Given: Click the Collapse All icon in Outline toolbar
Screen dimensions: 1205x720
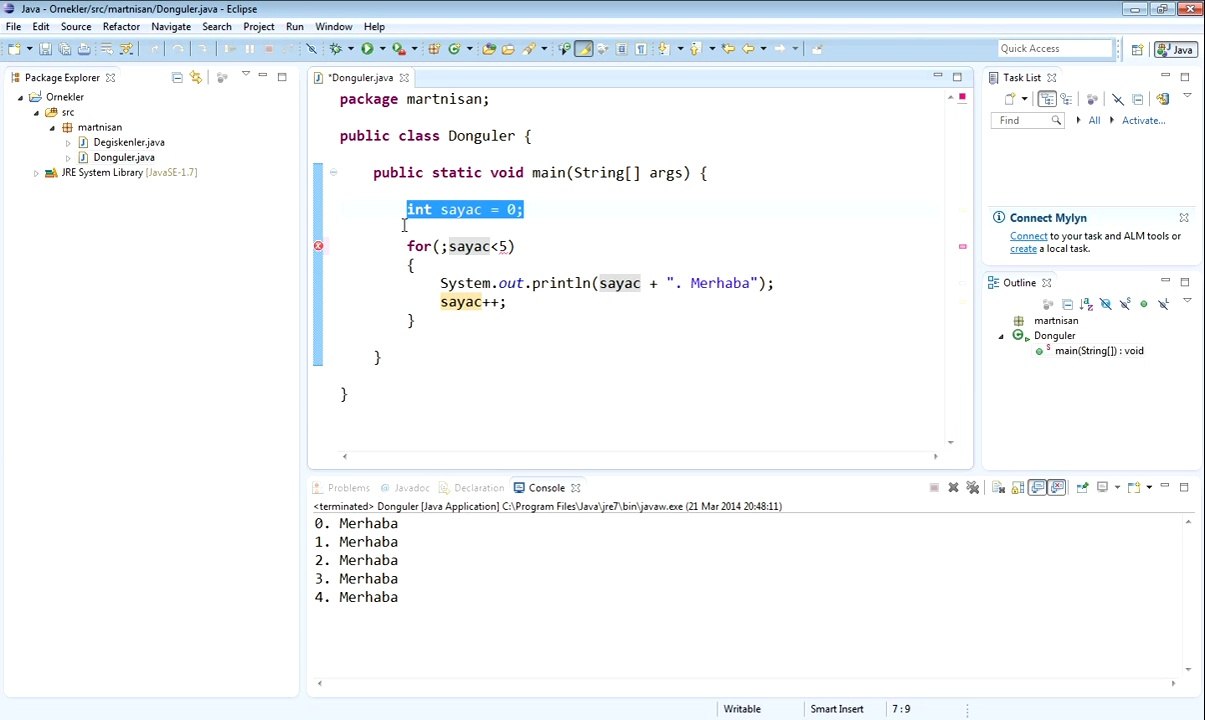Looking at the screenshot, I should (1068, 304).
